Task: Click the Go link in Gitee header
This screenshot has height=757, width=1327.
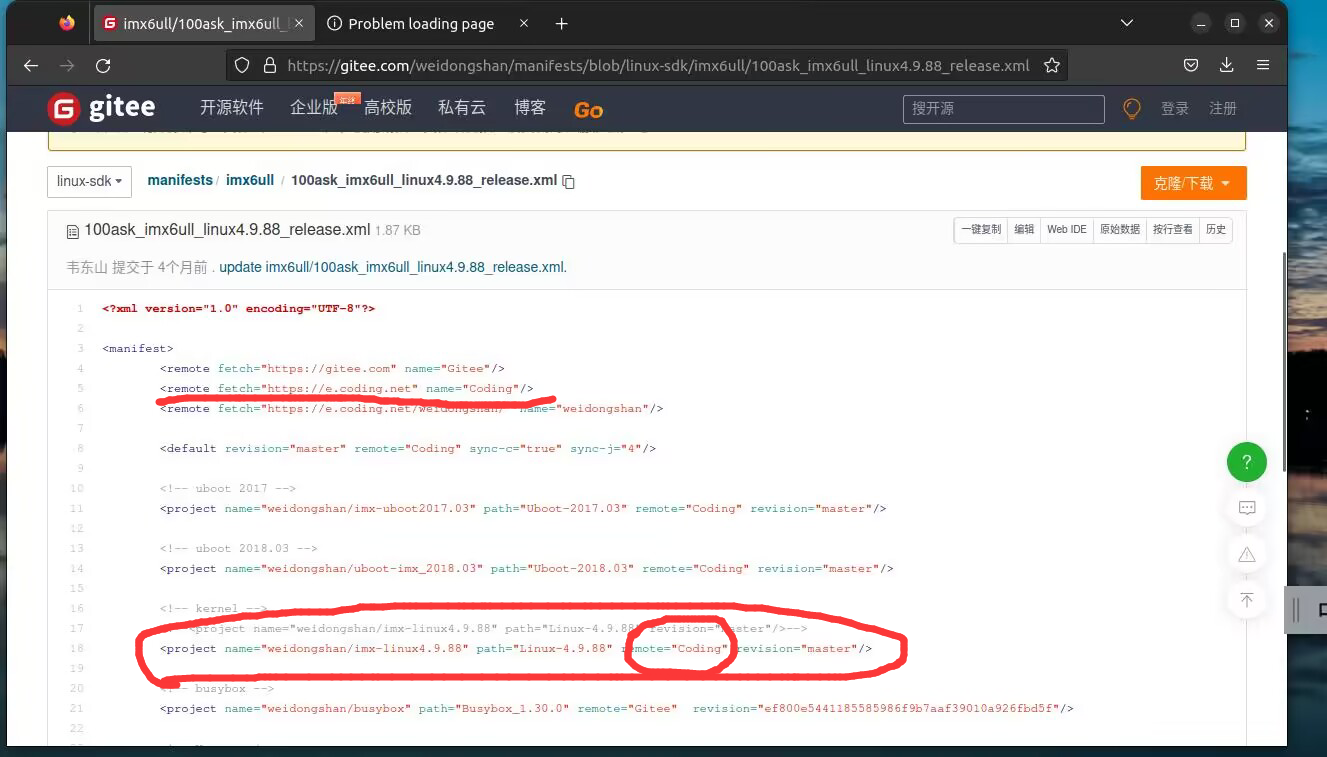Action: coord(588,109)
